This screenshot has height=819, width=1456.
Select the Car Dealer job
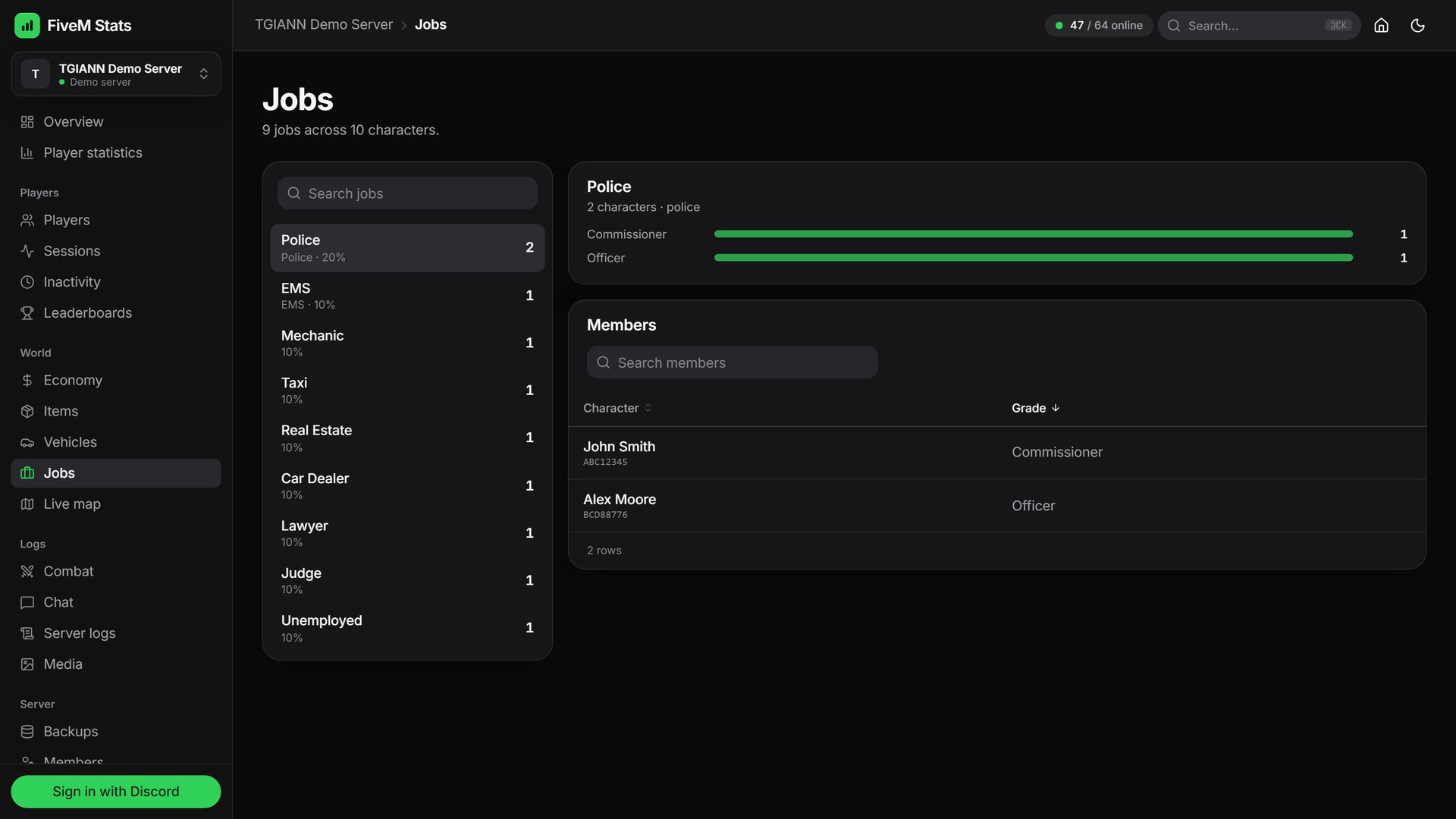[407, 485]
